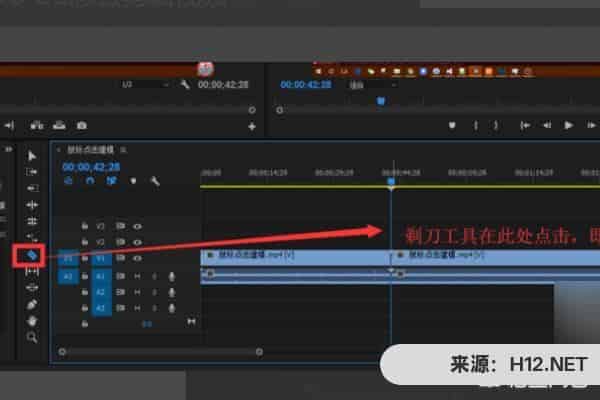Select the Rolling Edit tool

click(32, 221)
